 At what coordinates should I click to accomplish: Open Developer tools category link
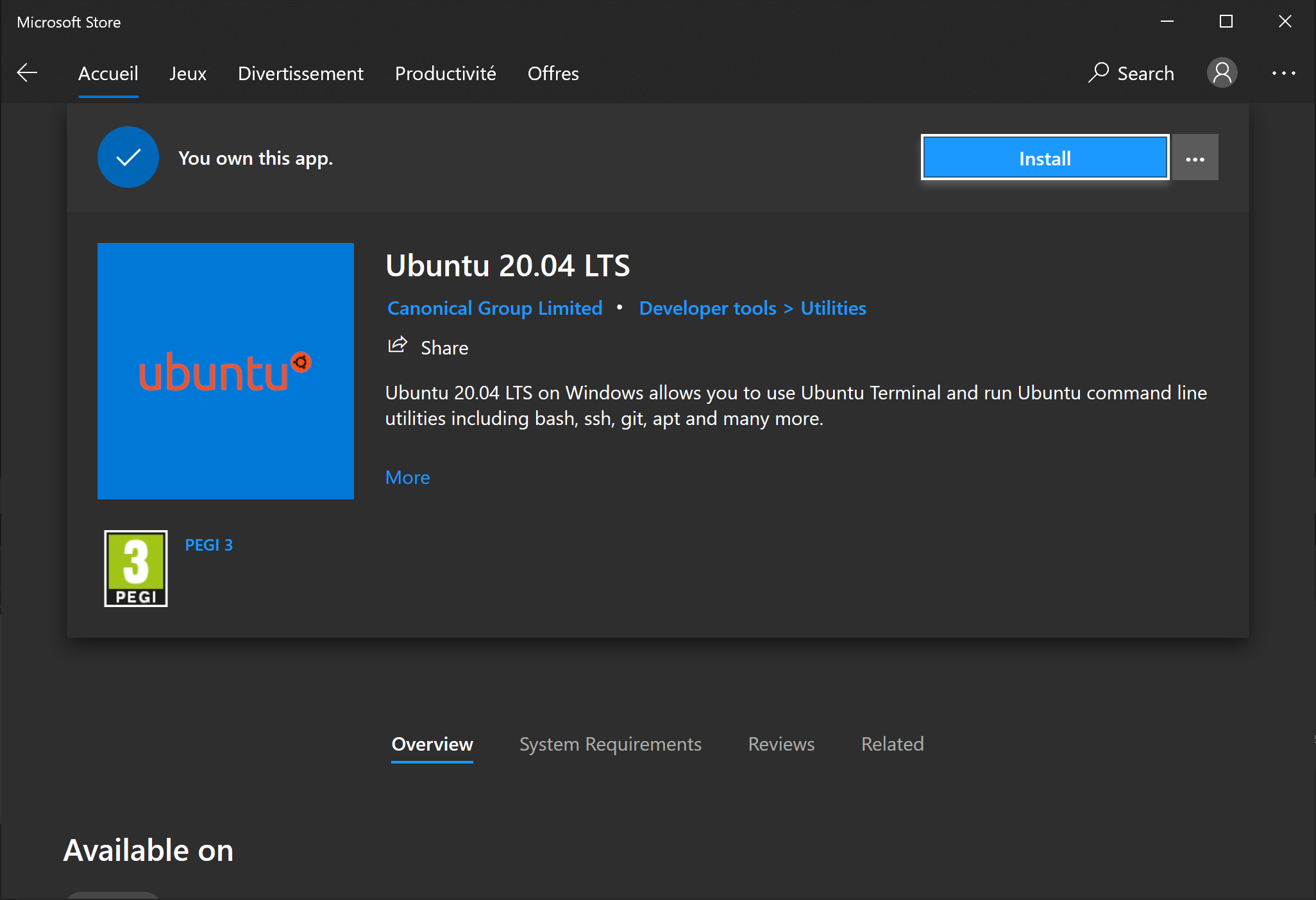[708, 308]
